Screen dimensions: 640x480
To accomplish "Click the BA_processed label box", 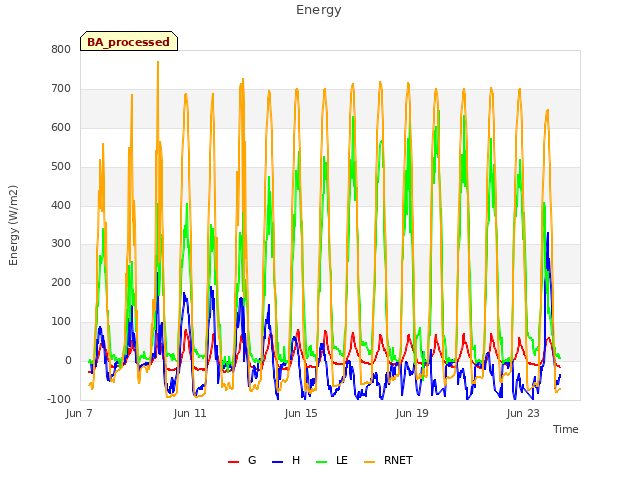I will 129,41.
